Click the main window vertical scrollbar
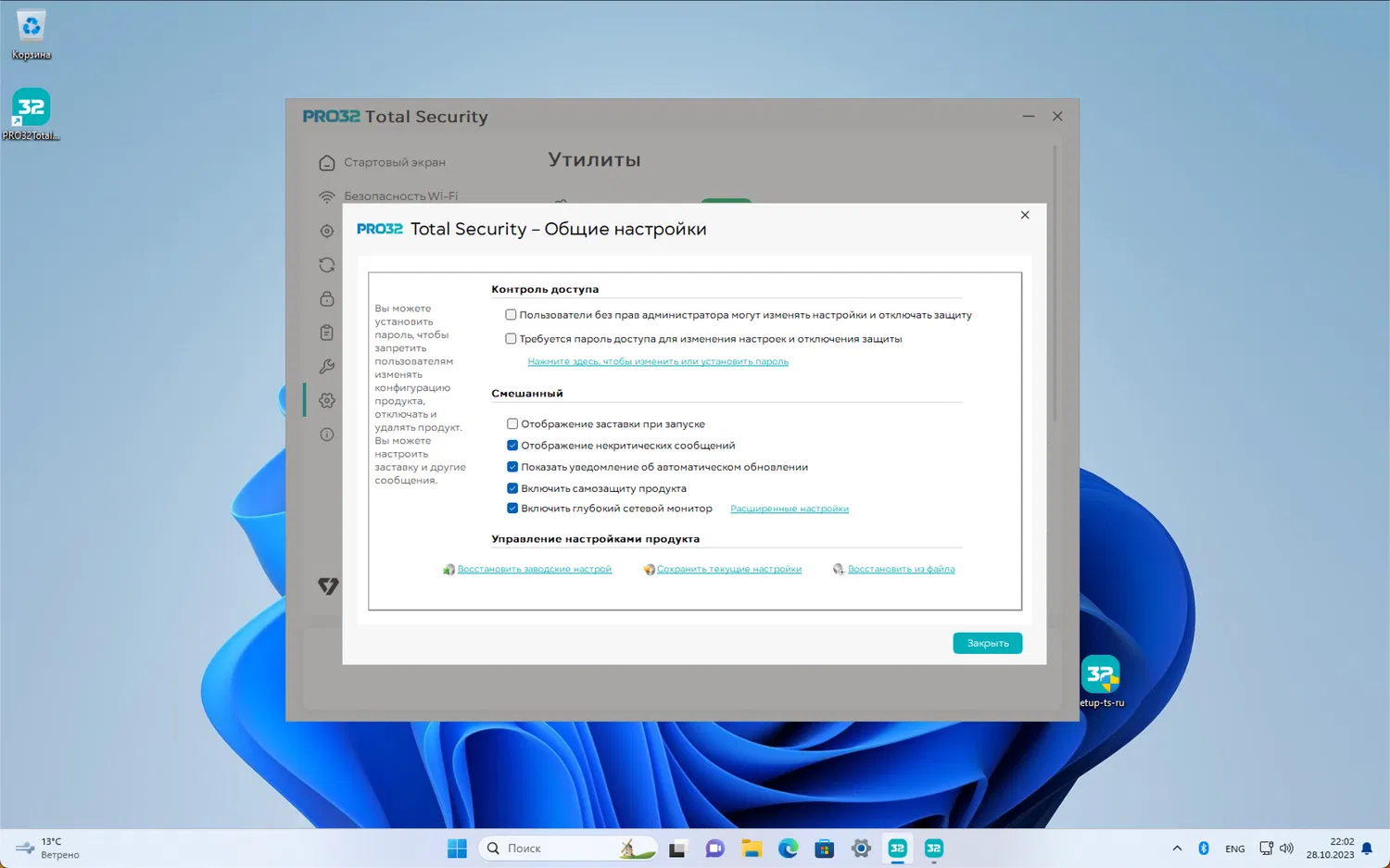The height and width of the screenshot is (868, 1390). tap(1055, 283)
